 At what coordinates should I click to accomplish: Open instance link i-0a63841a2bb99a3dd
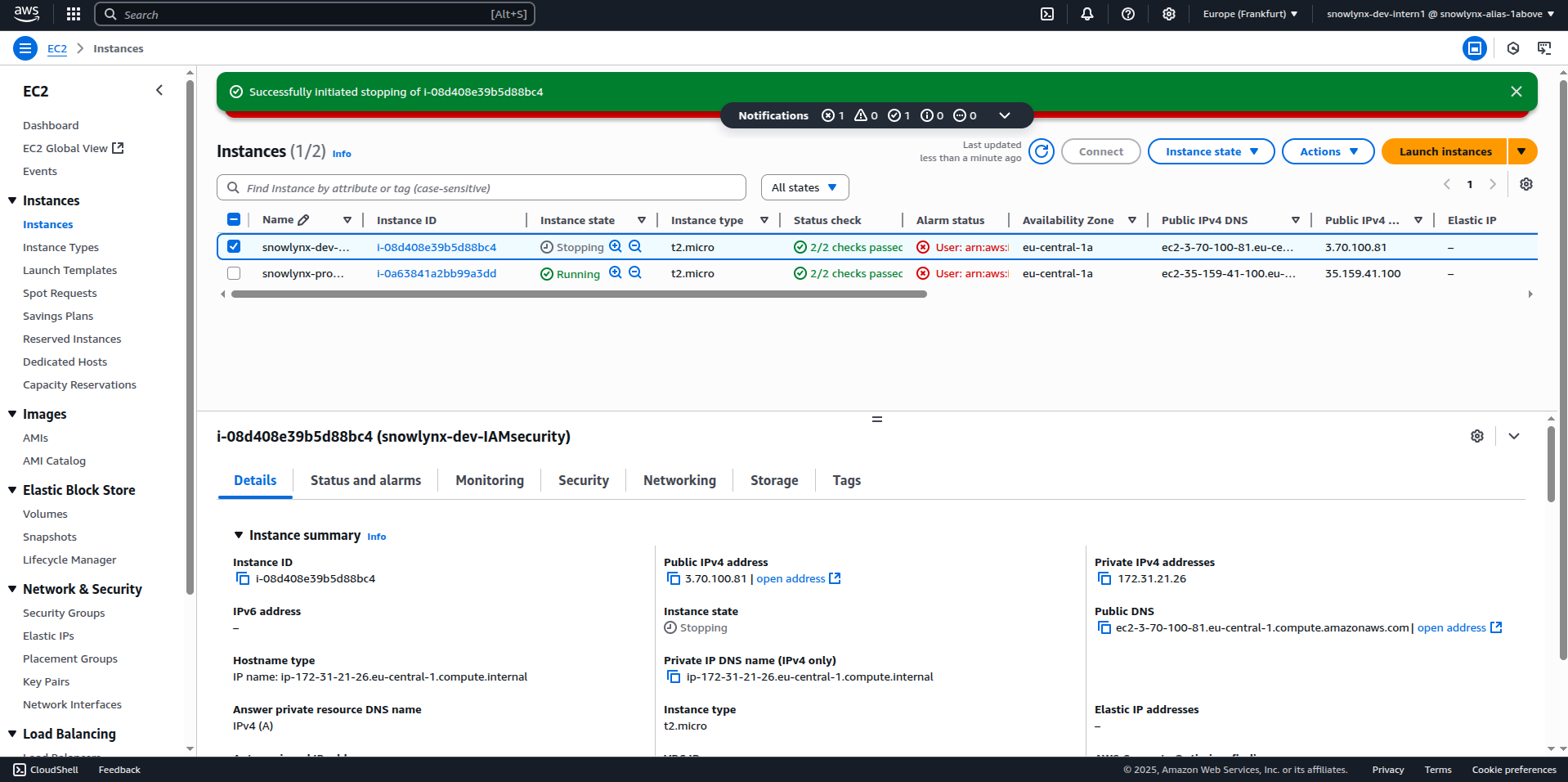436,274
